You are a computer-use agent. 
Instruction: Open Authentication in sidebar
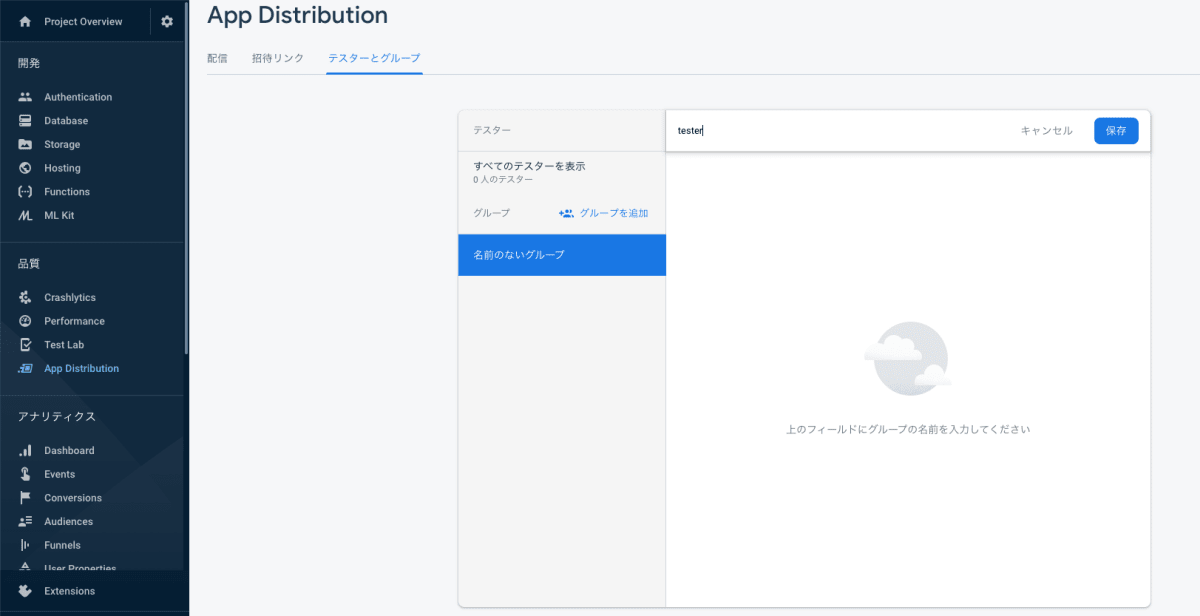coord(78,97)
